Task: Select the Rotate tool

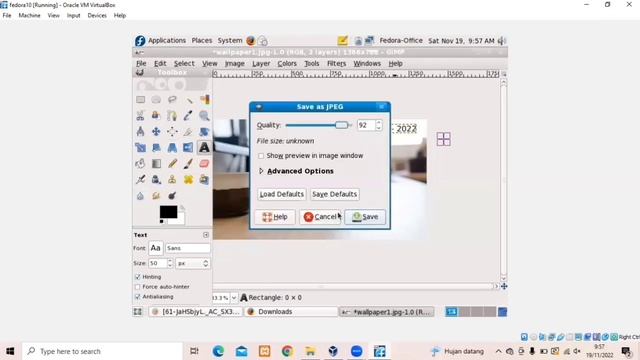Action: [x=204, y=131]
